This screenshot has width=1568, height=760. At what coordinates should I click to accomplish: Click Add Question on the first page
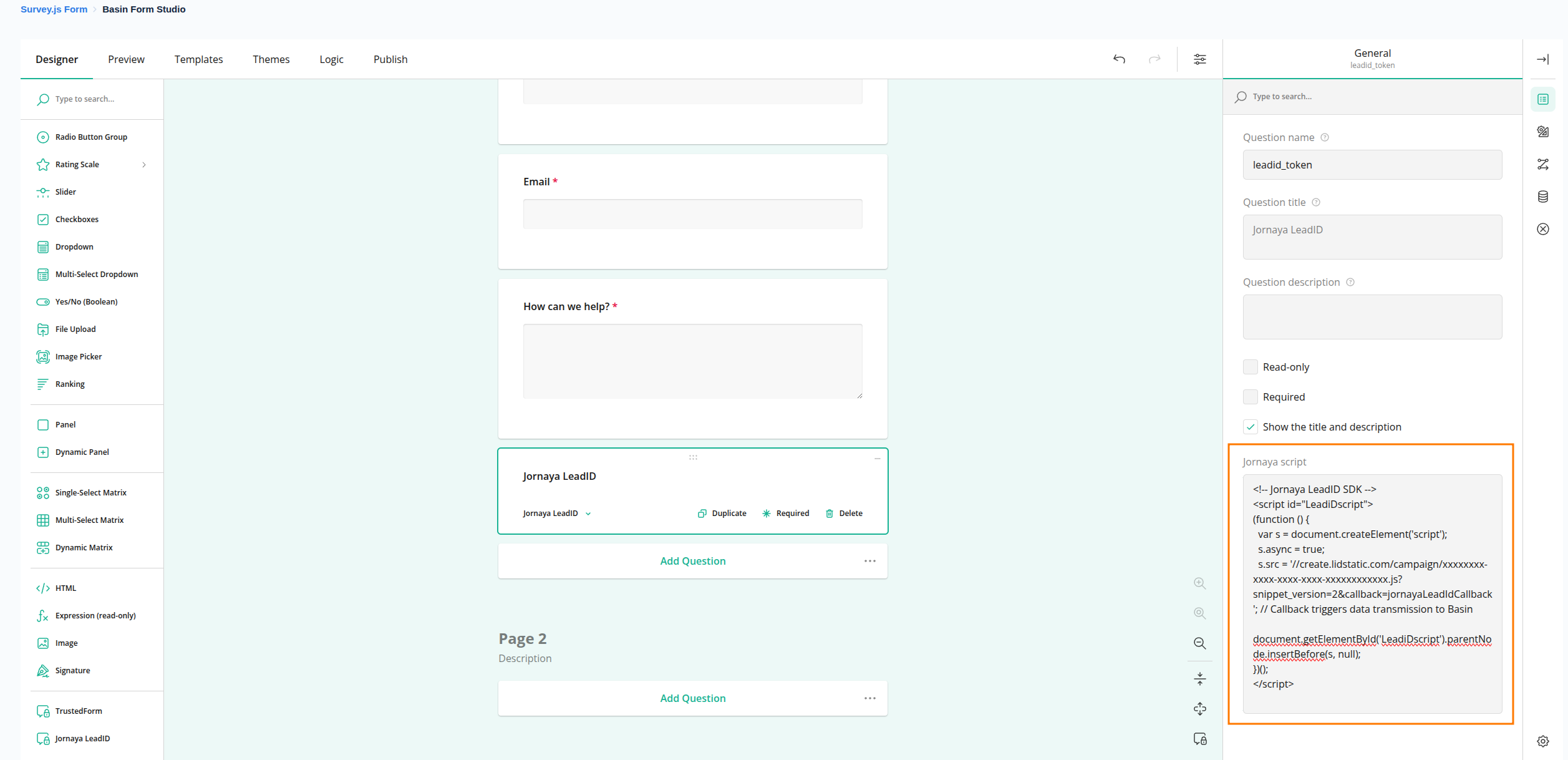click(692, 561)
